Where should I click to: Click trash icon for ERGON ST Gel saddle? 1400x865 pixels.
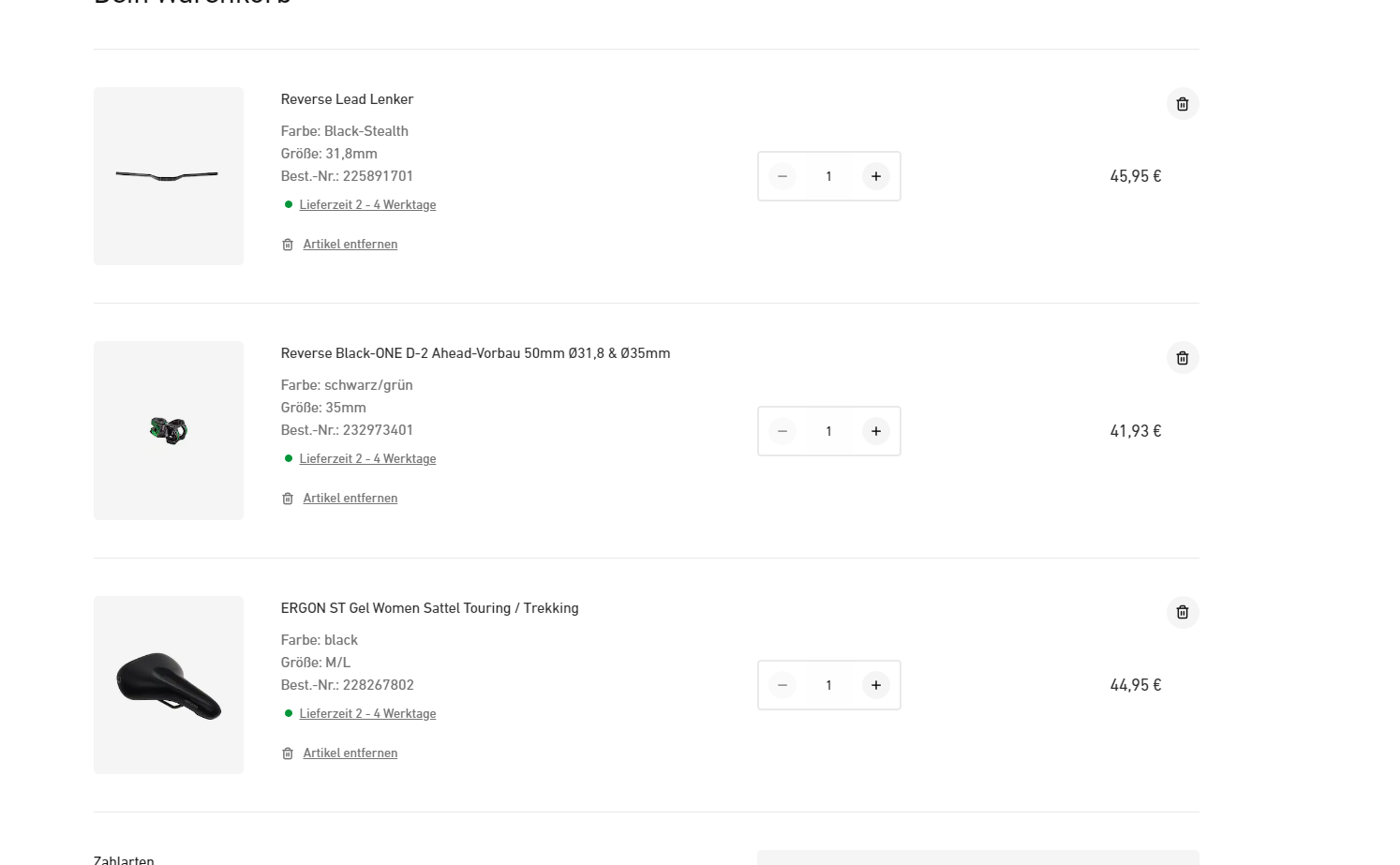(x=1182, y=612)
